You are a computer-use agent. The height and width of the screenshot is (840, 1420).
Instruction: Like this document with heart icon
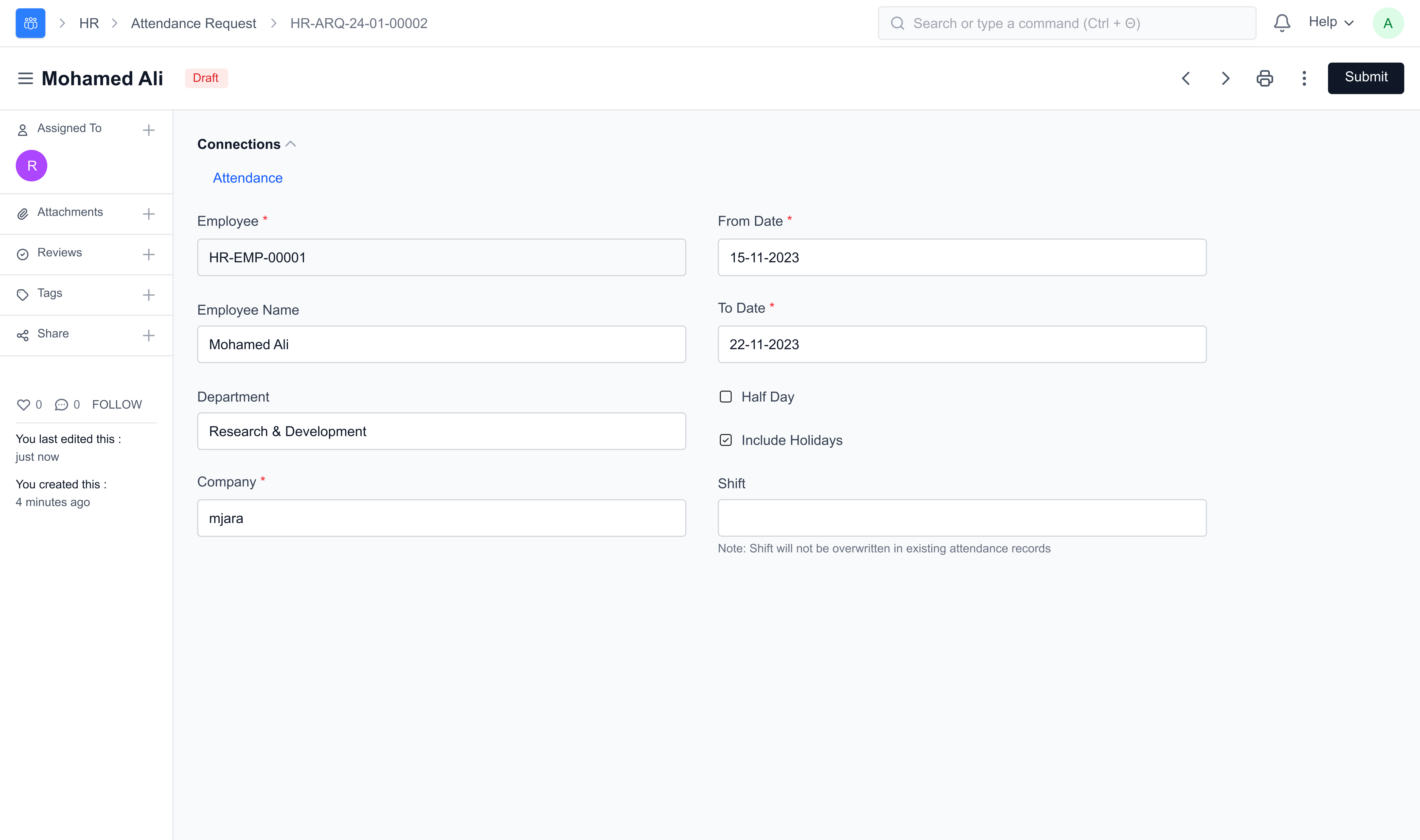(23, 405)
